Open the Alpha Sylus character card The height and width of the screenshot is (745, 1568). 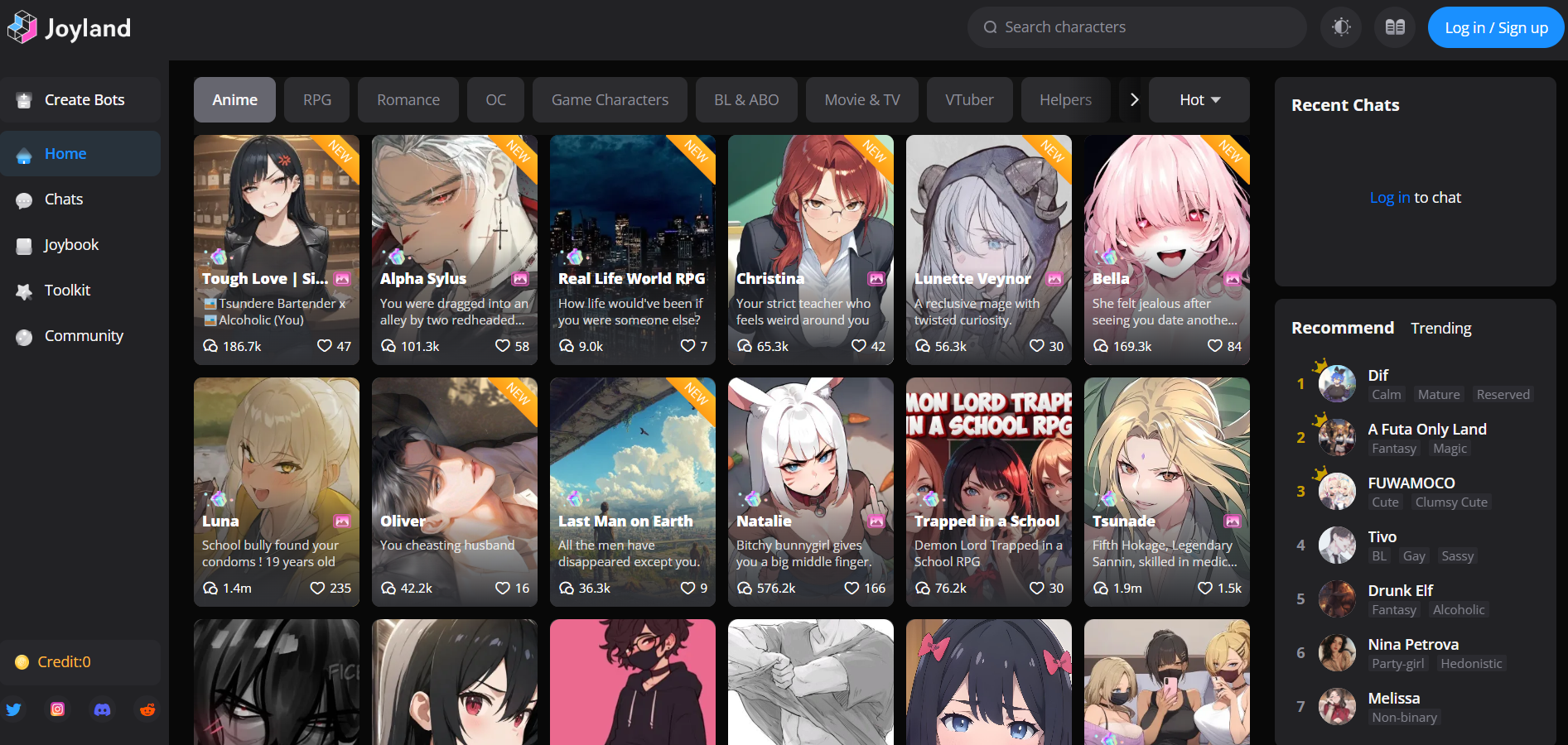(455, 250)
